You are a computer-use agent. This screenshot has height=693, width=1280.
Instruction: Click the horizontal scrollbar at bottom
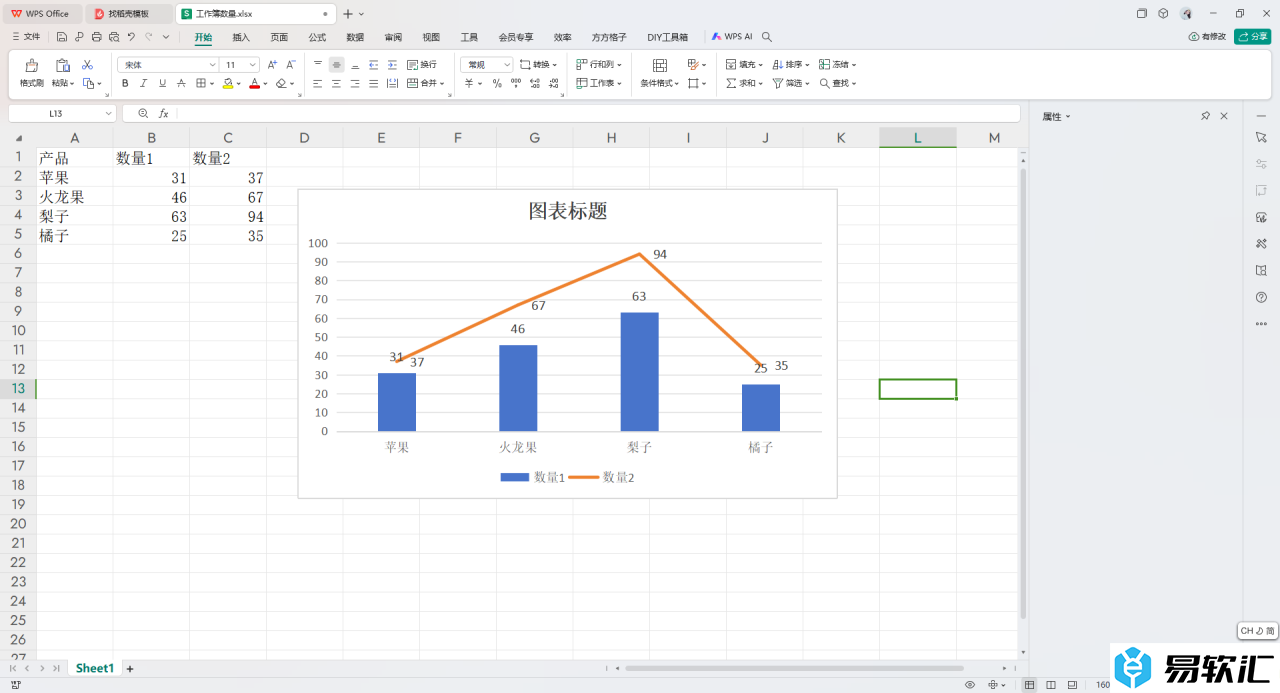pyautogui.click(x=794, y=668)
